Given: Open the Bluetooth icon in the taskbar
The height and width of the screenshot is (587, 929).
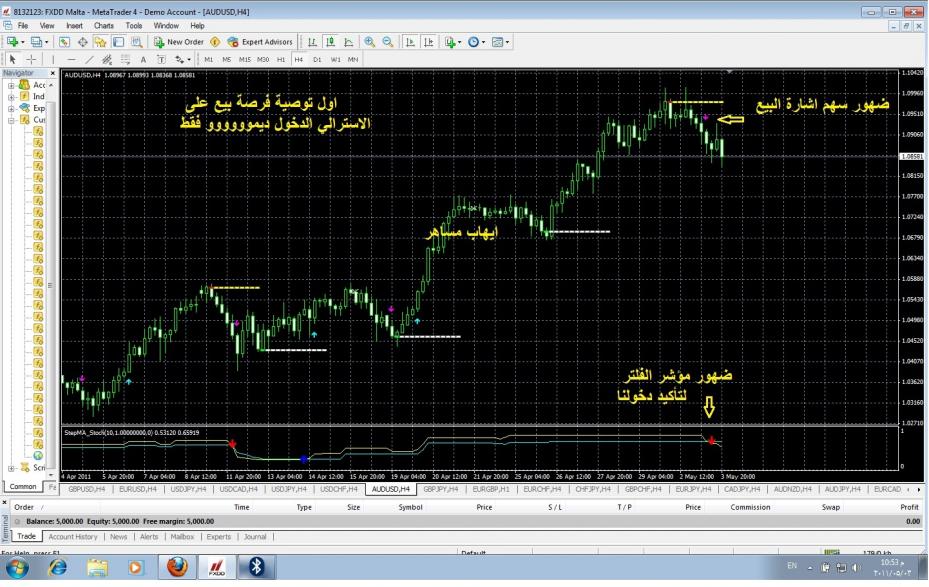Looking at the screenshot, I should (256, 567).
